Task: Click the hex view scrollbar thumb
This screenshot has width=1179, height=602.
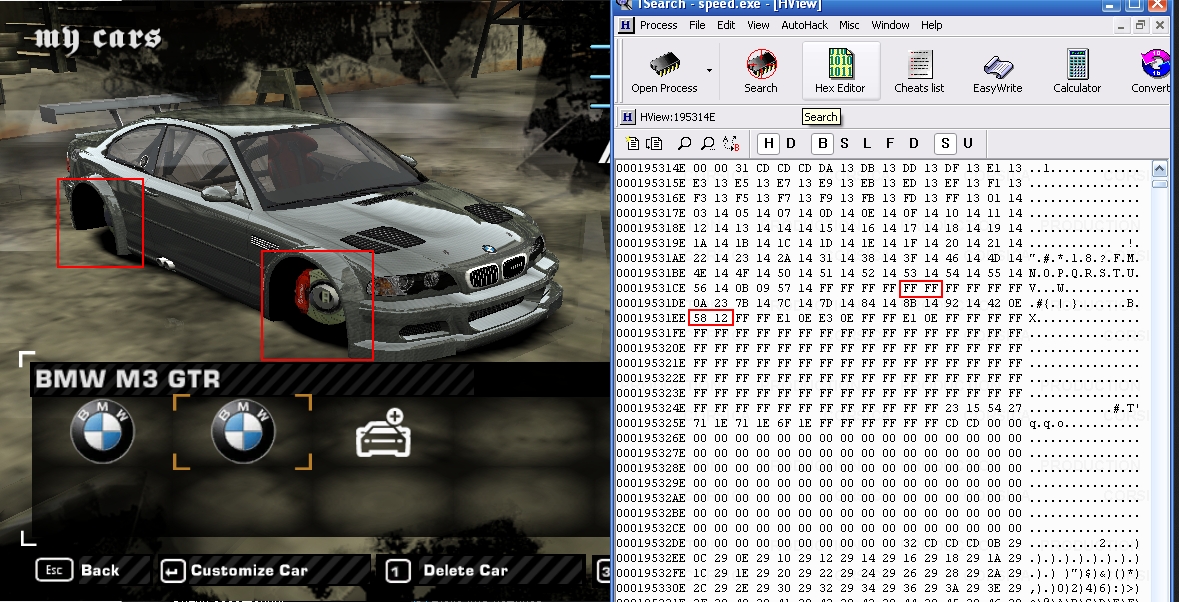Action: click(1159, 183)
